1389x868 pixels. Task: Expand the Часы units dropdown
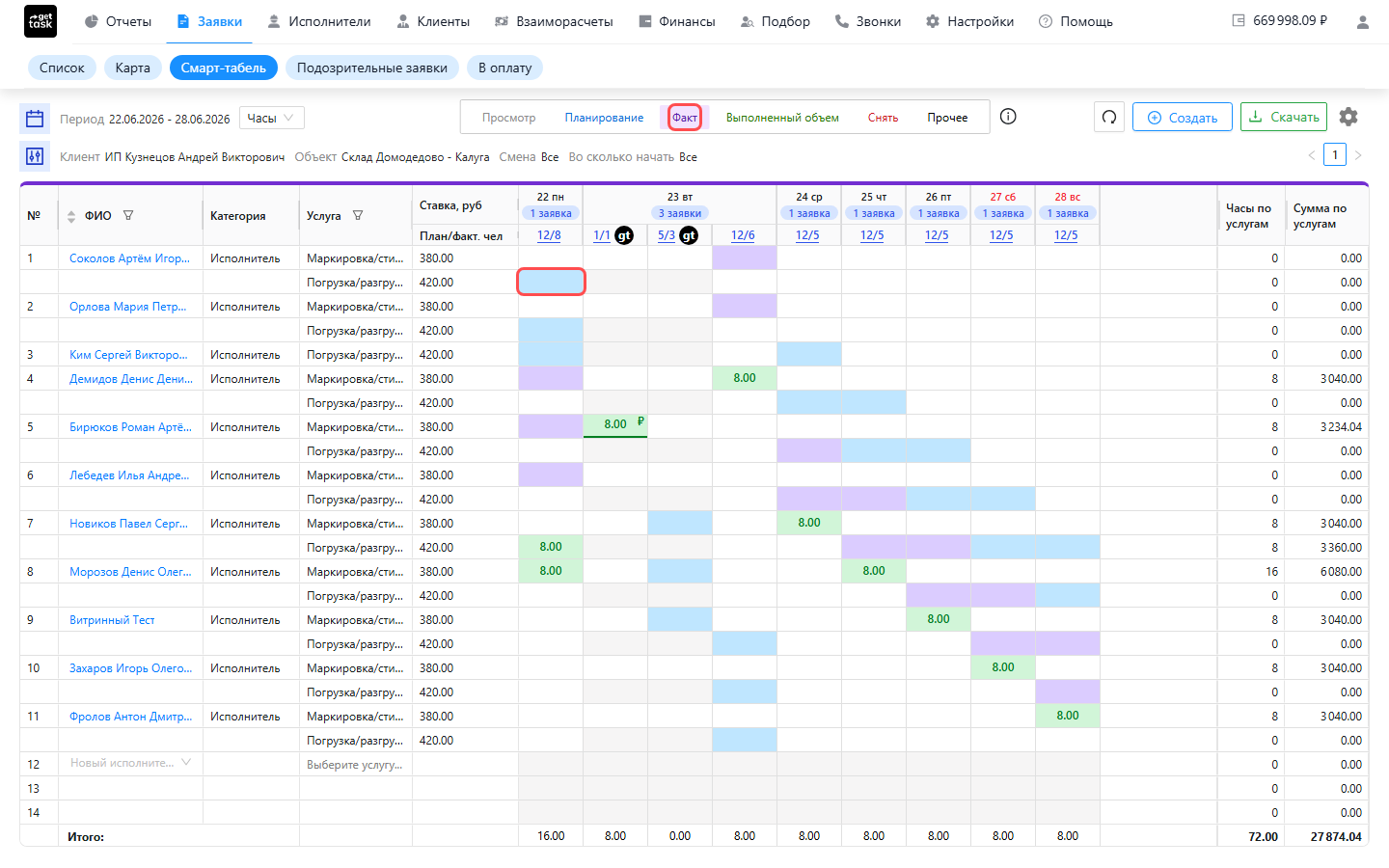[272, 118]
